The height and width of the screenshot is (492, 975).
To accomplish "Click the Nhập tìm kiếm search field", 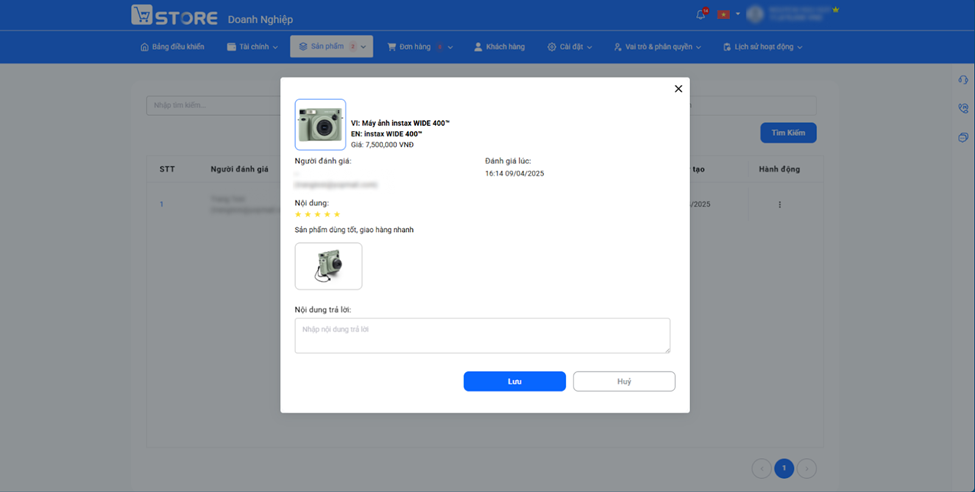I will [213, 105].
